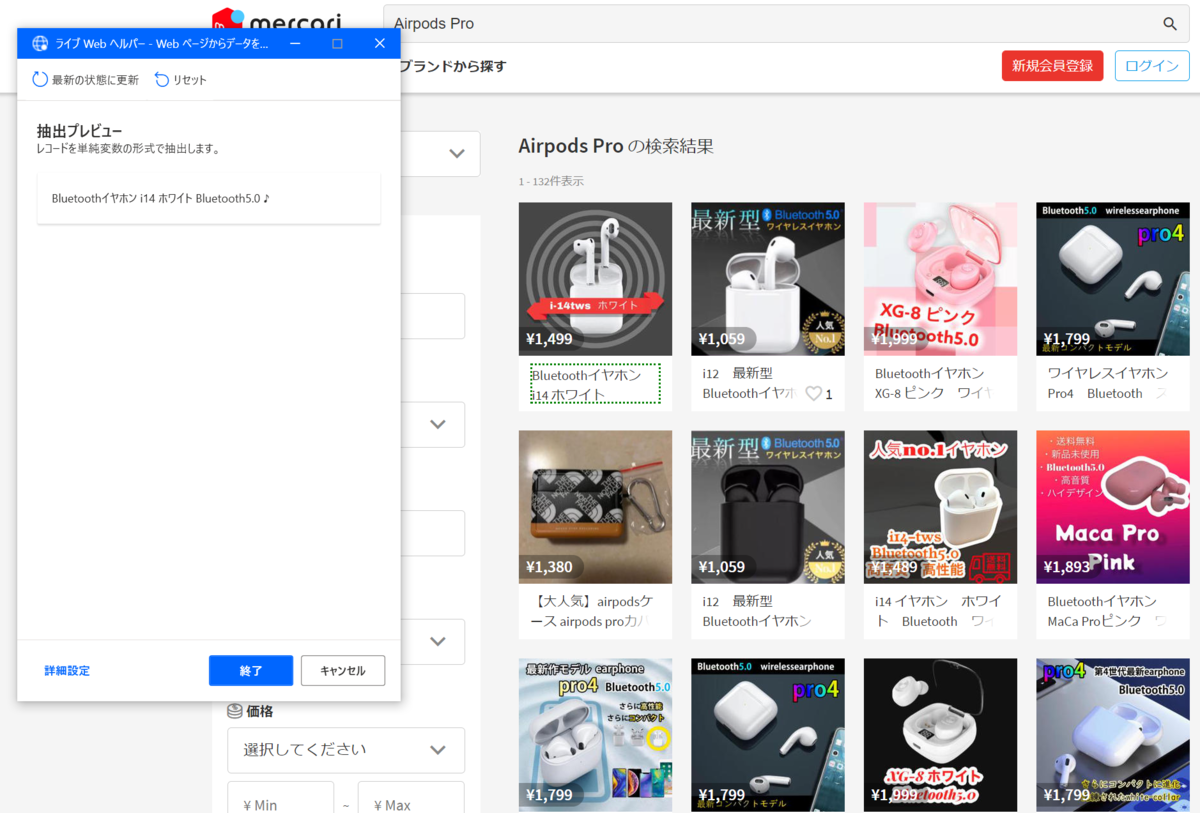Click title 【大人気】airpodsケース
Image resolution: width=1200 pixels, height=813 pixels.
tap(596, 611)
